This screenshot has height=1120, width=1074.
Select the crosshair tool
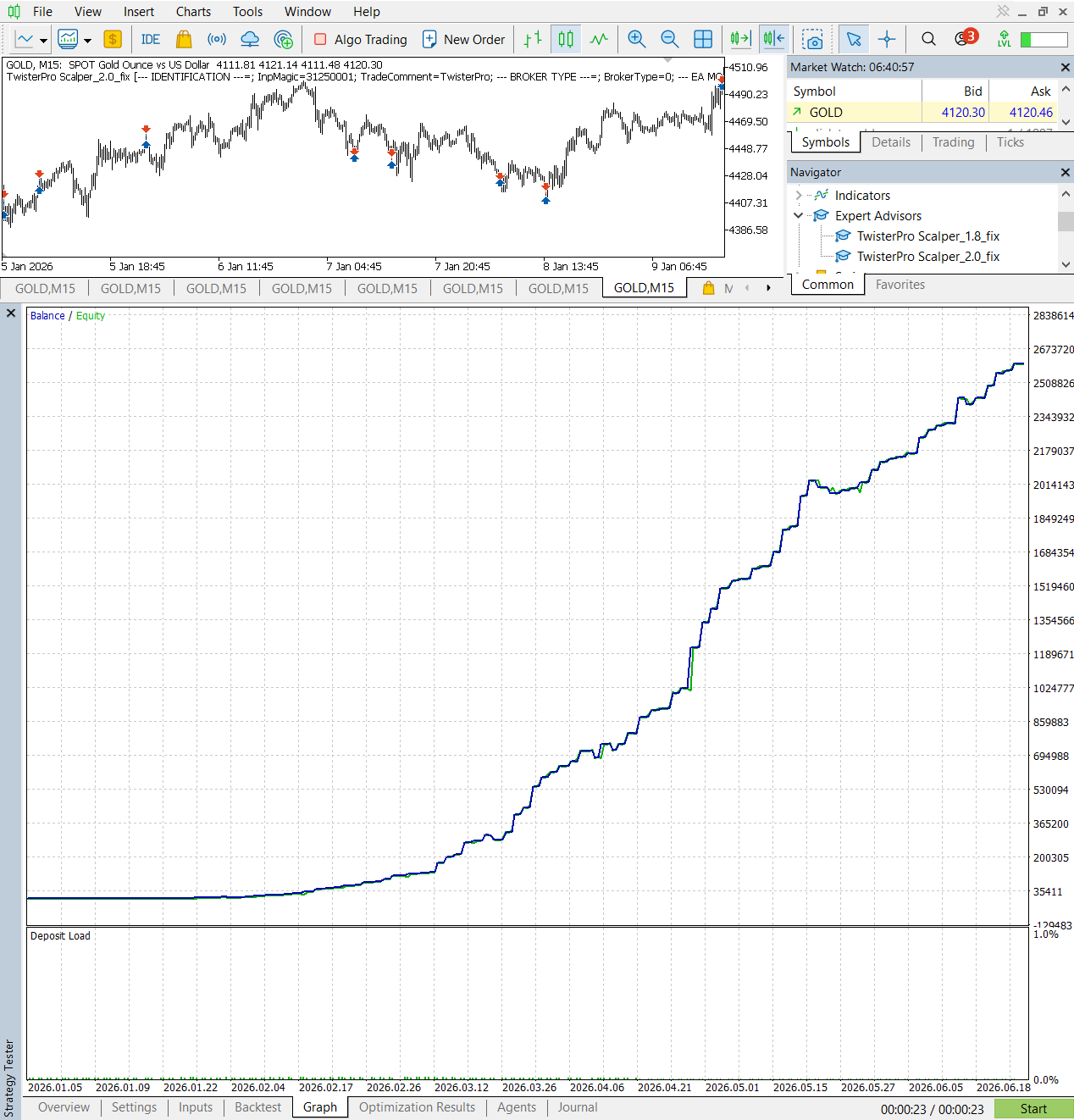click(887, 39)
